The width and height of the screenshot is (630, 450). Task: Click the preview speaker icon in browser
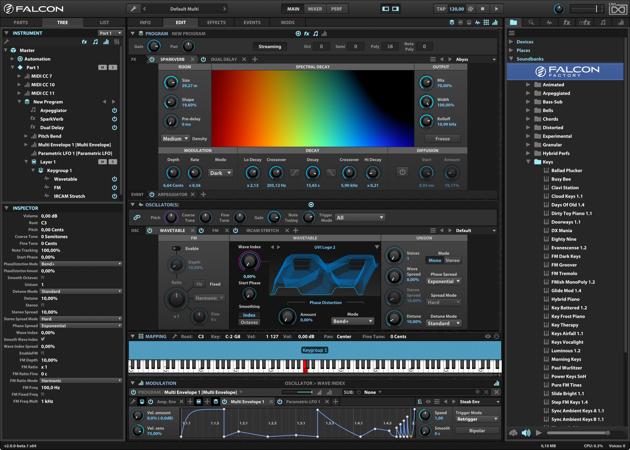[x=526, y=433]
